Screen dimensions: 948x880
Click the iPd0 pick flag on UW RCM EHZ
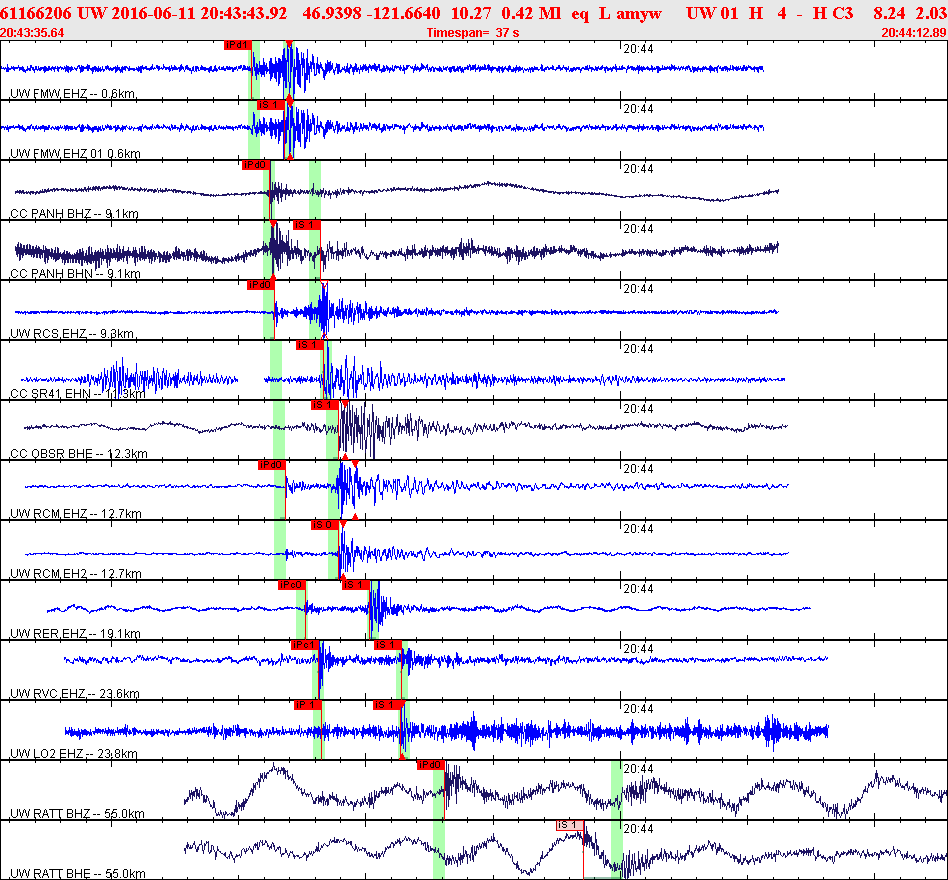[x=272, y=464]
